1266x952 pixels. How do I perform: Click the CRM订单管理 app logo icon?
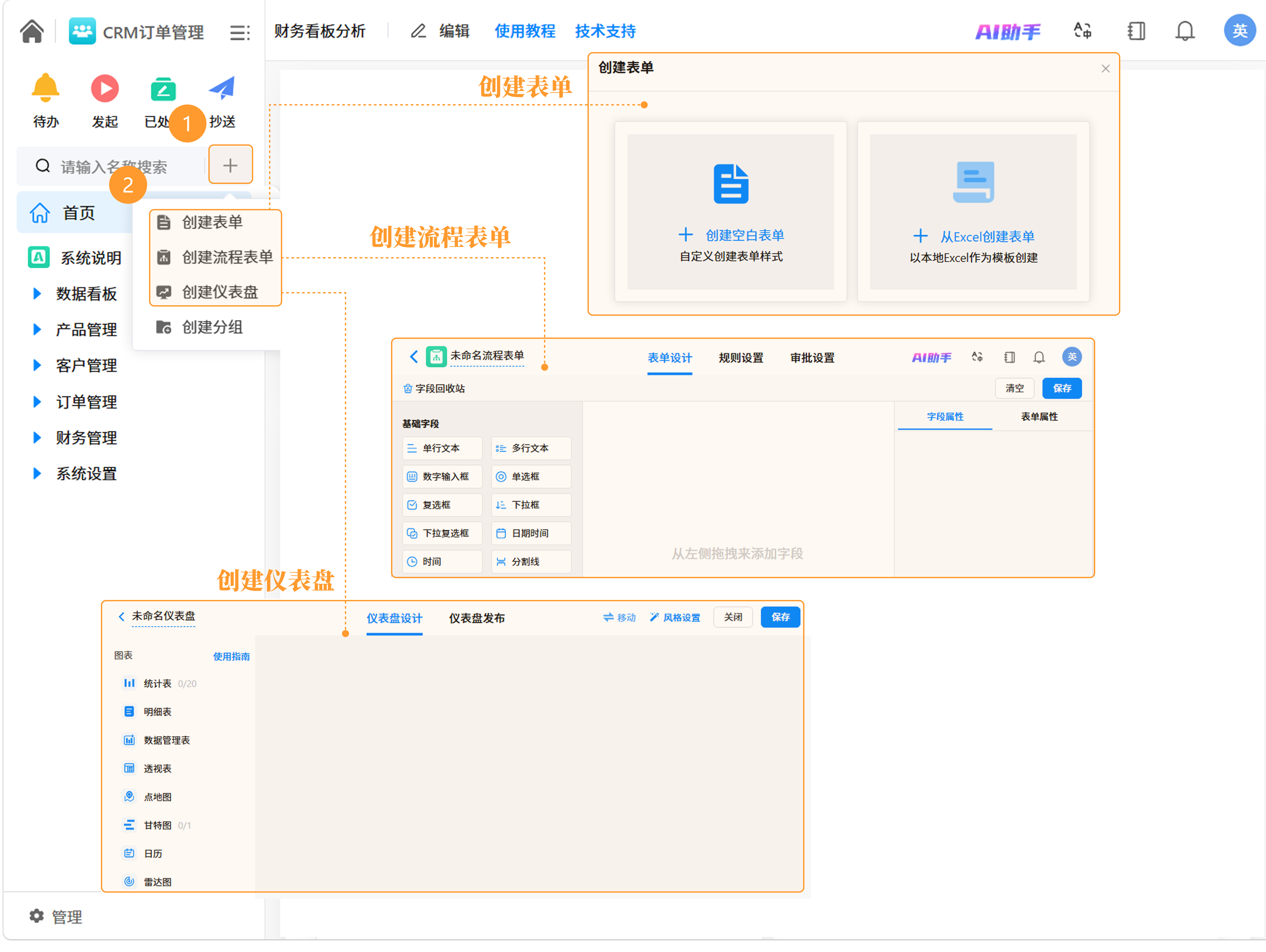(x=82, y=31)
